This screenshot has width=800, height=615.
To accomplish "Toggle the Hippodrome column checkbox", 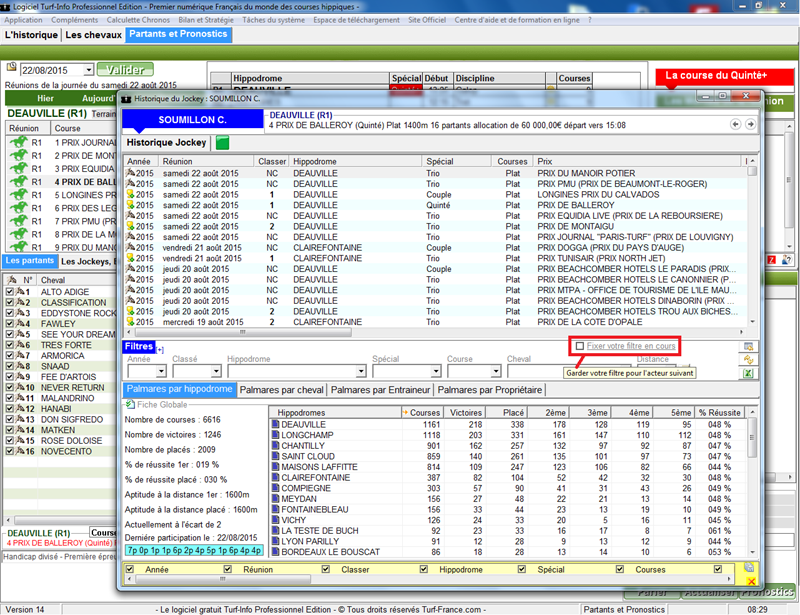I will click(423, 569).
